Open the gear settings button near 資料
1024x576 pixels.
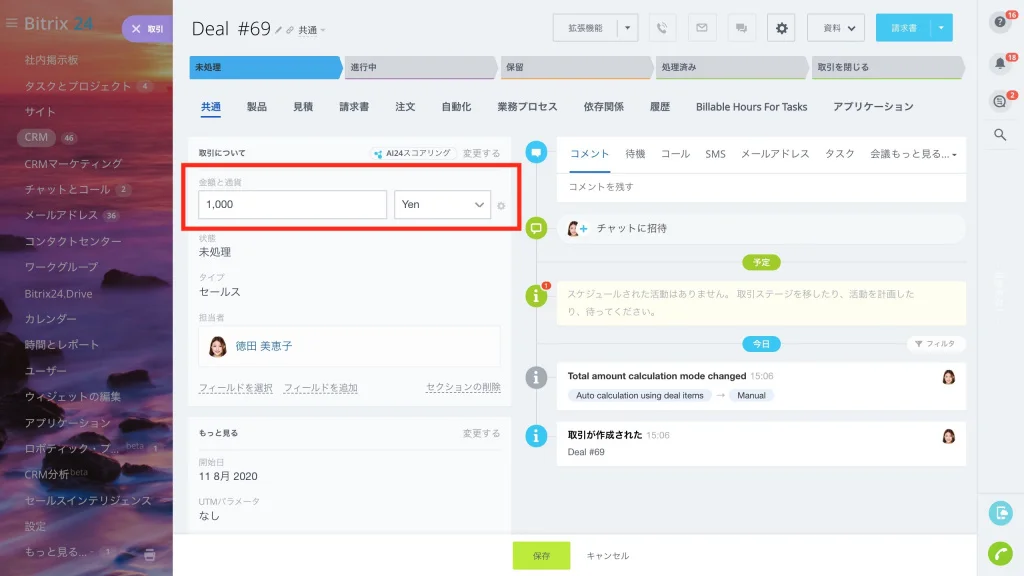pos(781,28)
